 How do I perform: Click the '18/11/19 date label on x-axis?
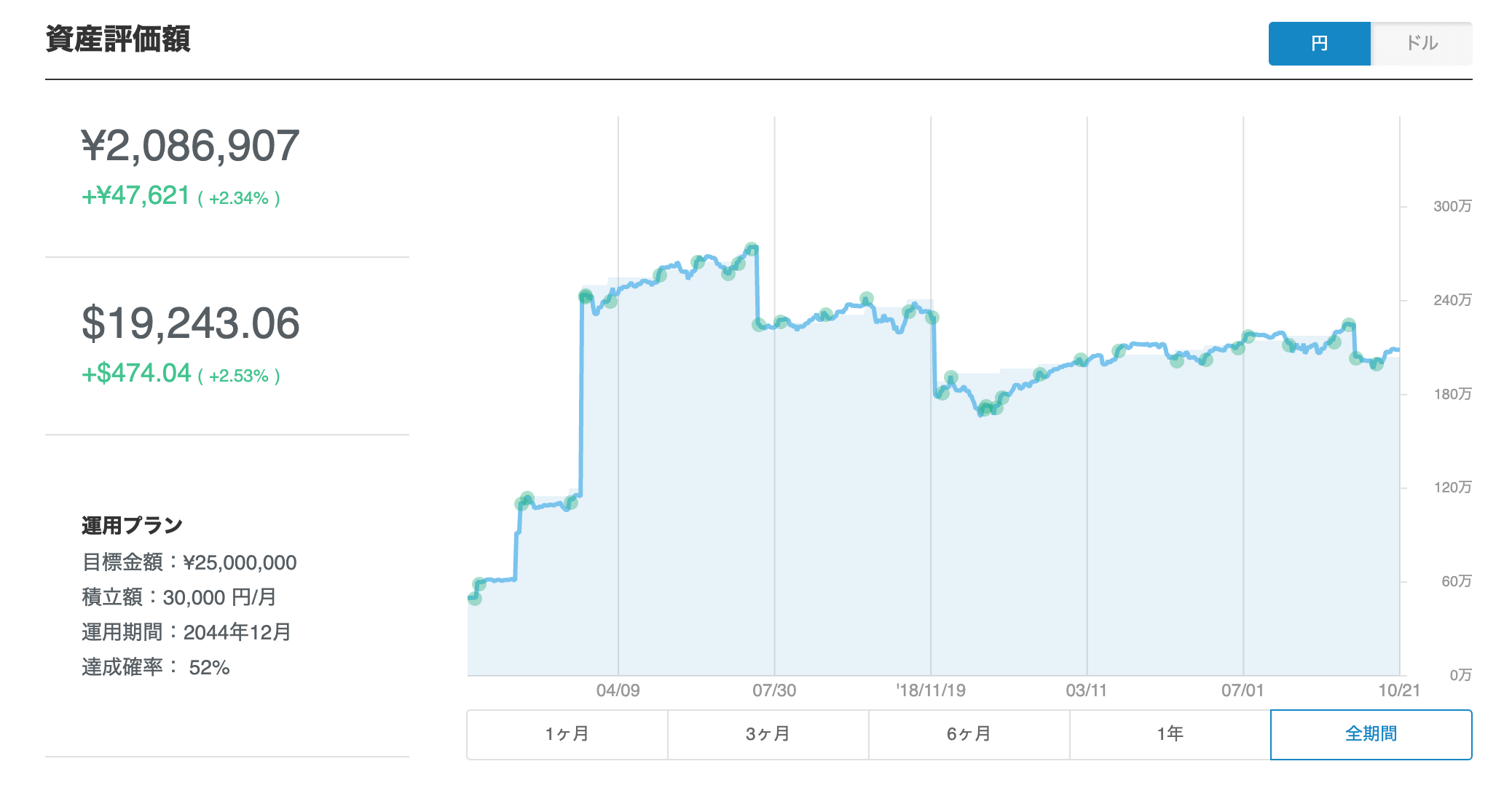point(930,690)
